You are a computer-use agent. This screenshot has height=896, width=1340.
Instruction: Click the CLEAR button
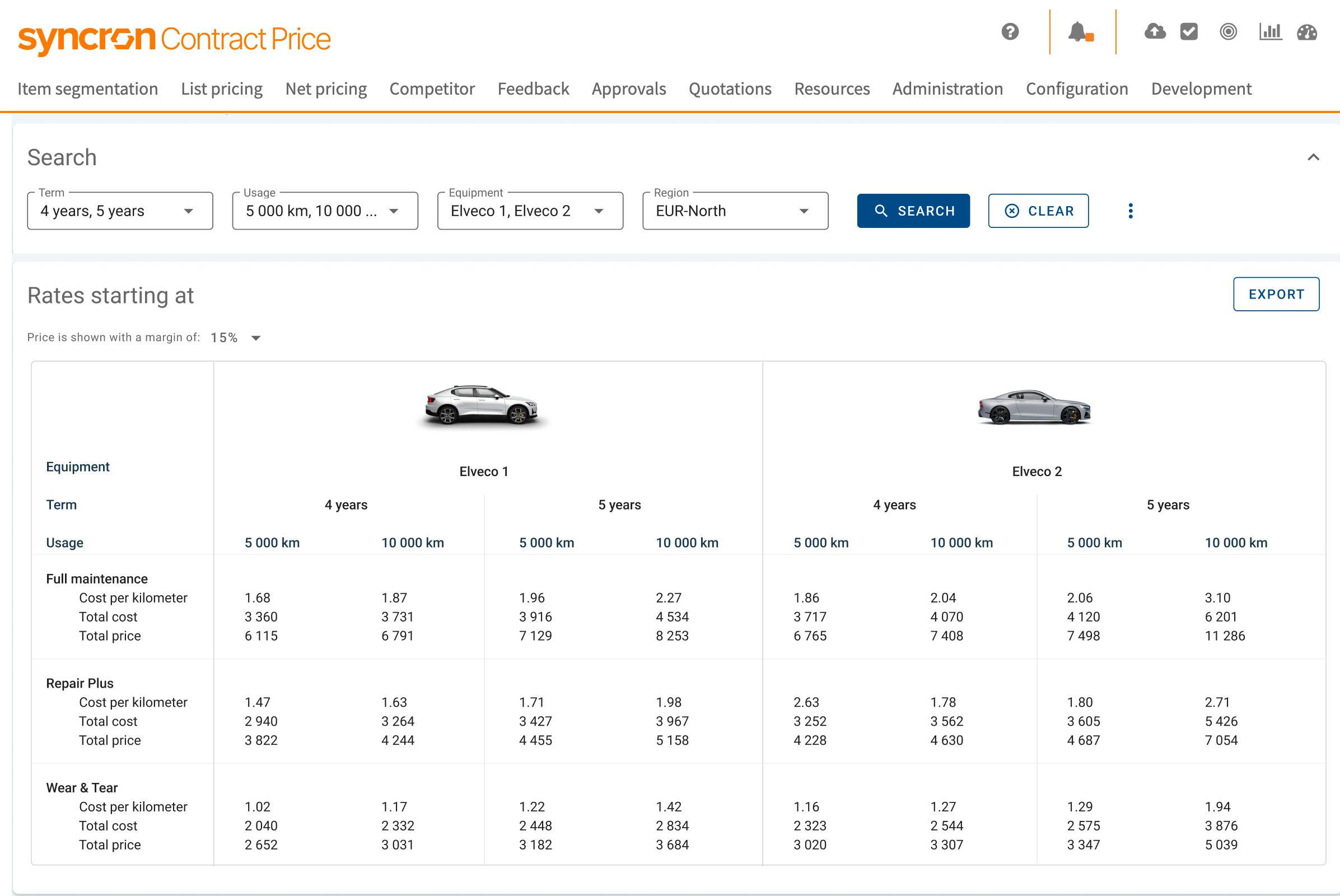[1038, 211]
